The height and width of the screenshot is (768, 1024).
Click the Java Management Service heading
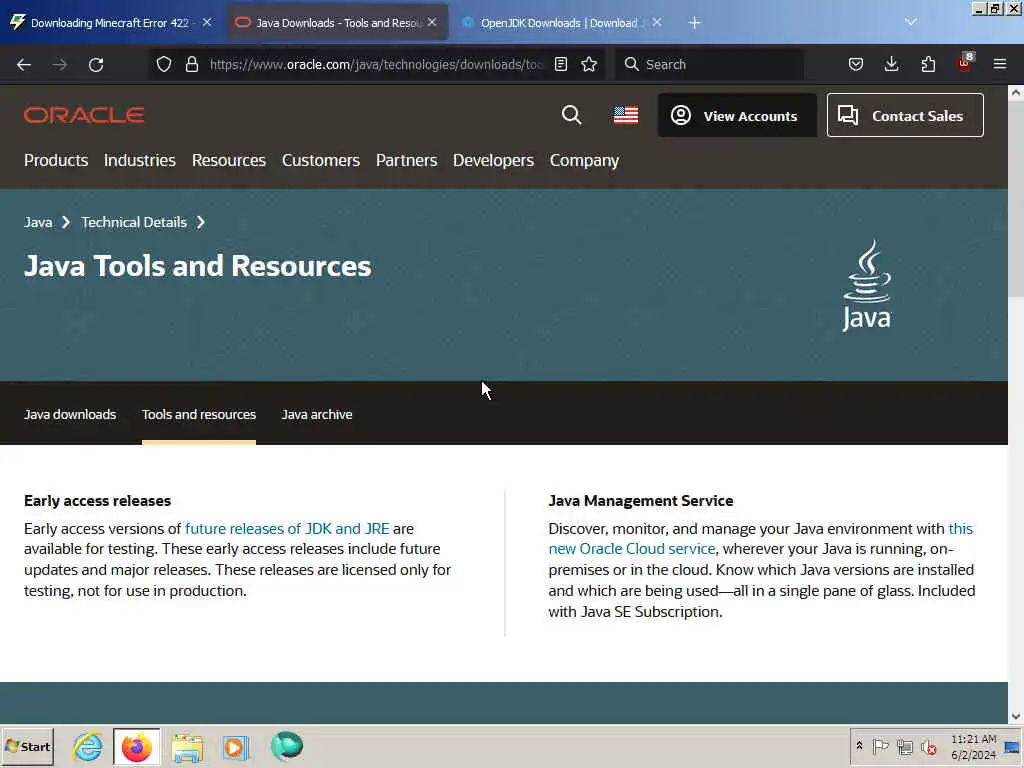641,501
